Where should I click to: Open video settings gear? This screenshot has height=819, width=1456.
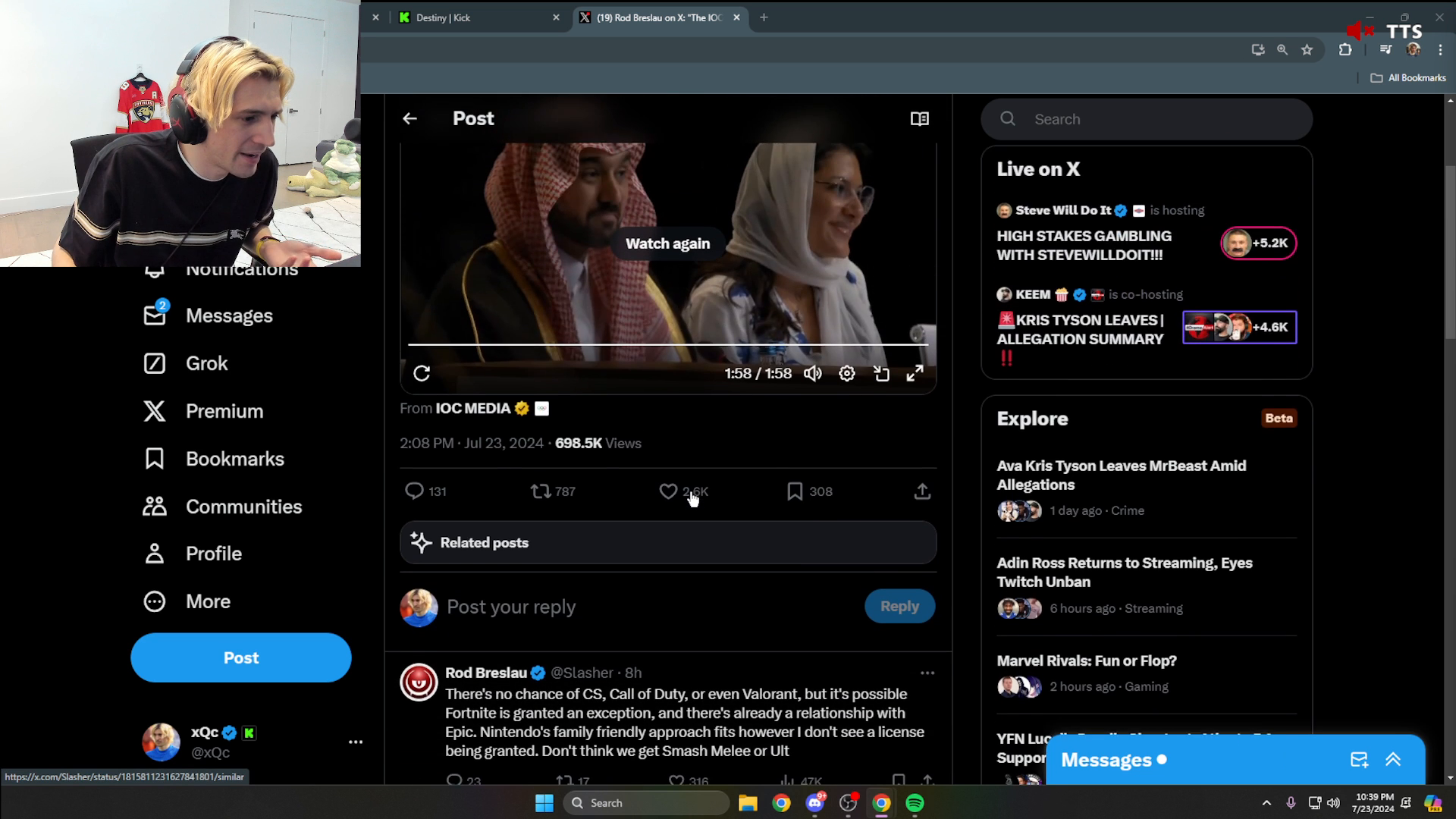847,373
